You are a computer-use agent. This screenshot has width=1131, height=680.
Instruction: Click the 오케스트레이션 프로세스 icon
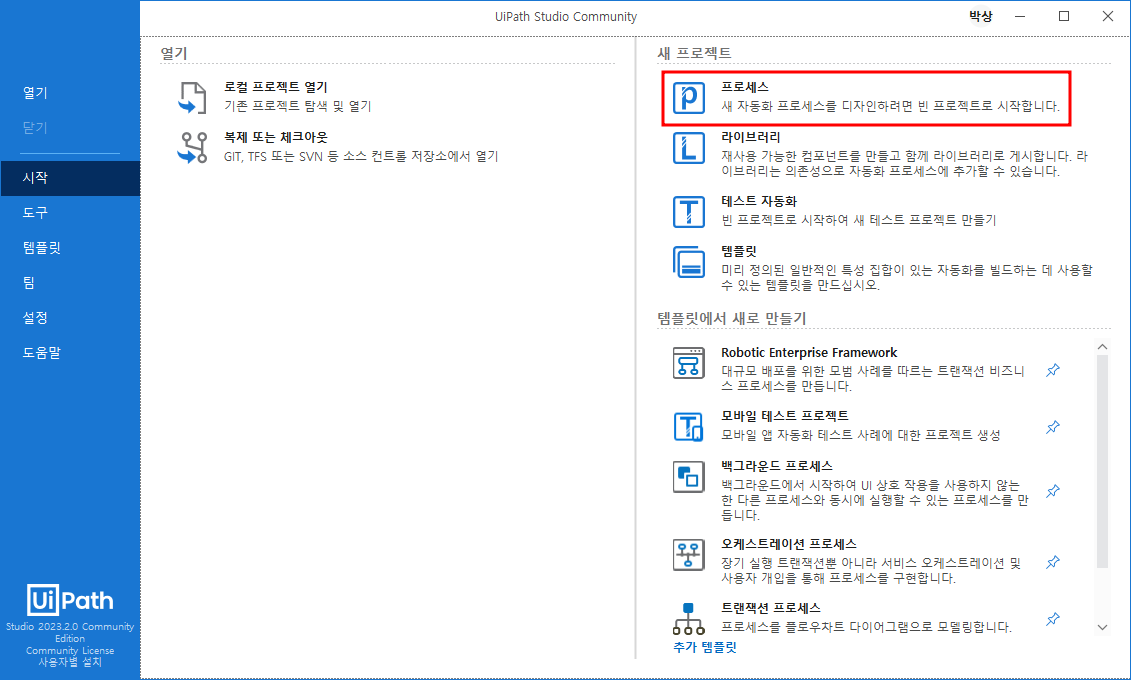coord(688,555)
